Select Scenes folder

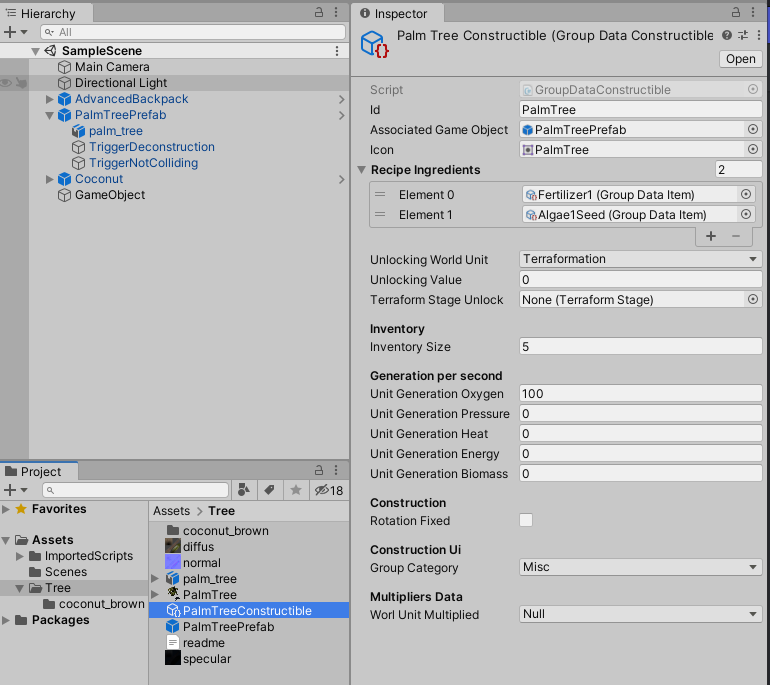(x=58, y=572)
